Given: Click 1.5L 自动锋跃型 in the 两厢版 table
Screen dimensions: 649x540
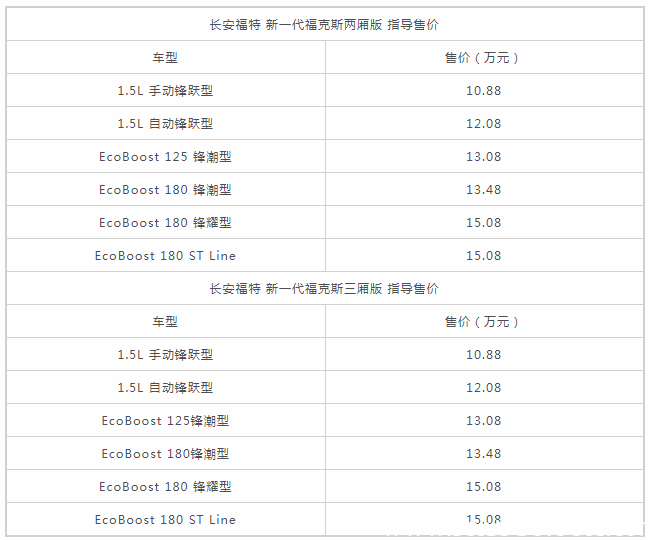Looking at the screenshot, I should [165, 123].
